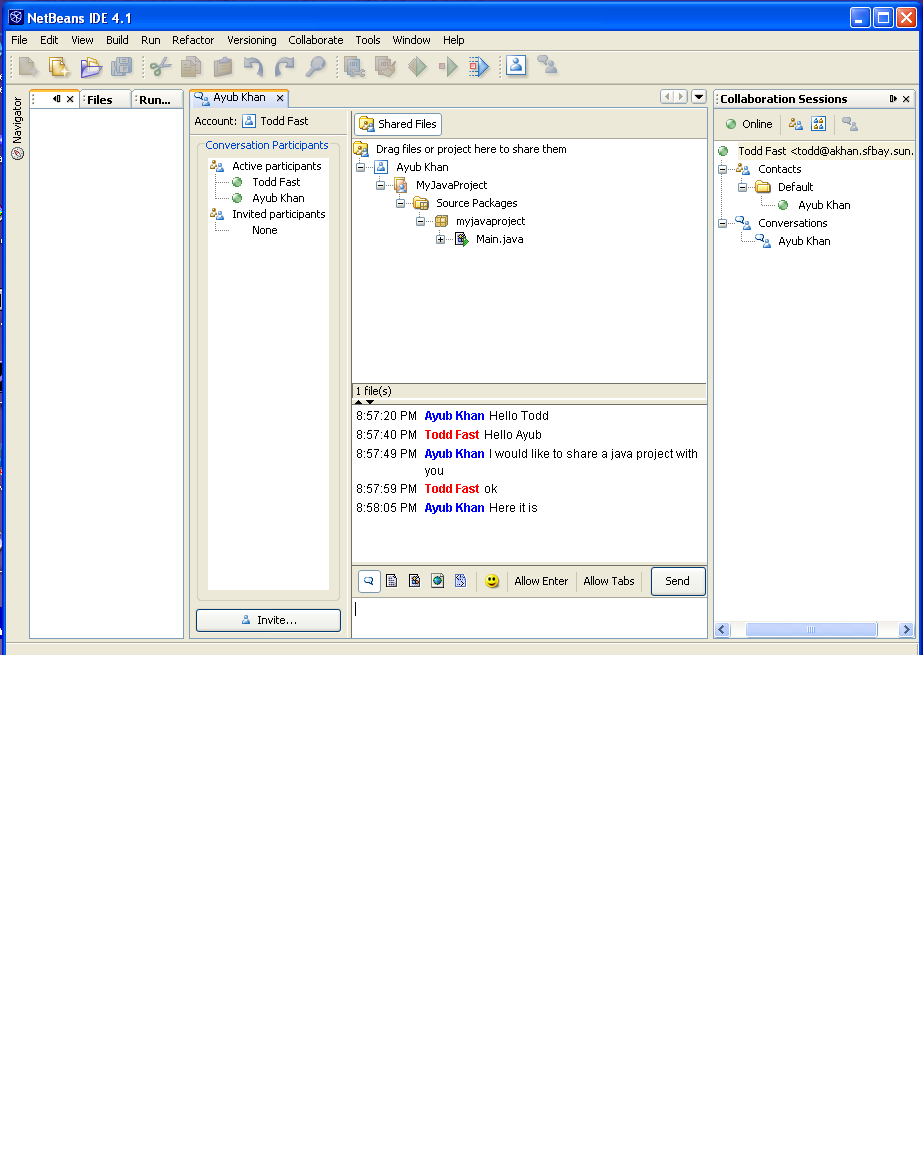Click the Invite... button

pos(268,620)
